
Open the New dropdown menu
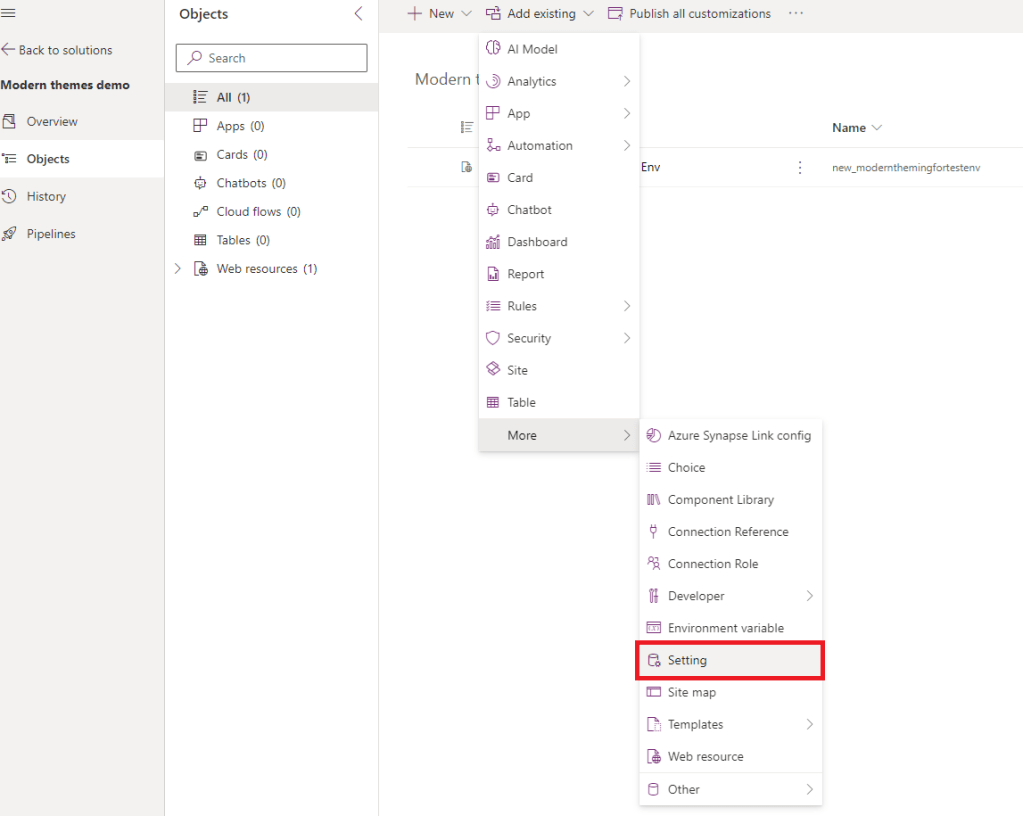[439, 14]
